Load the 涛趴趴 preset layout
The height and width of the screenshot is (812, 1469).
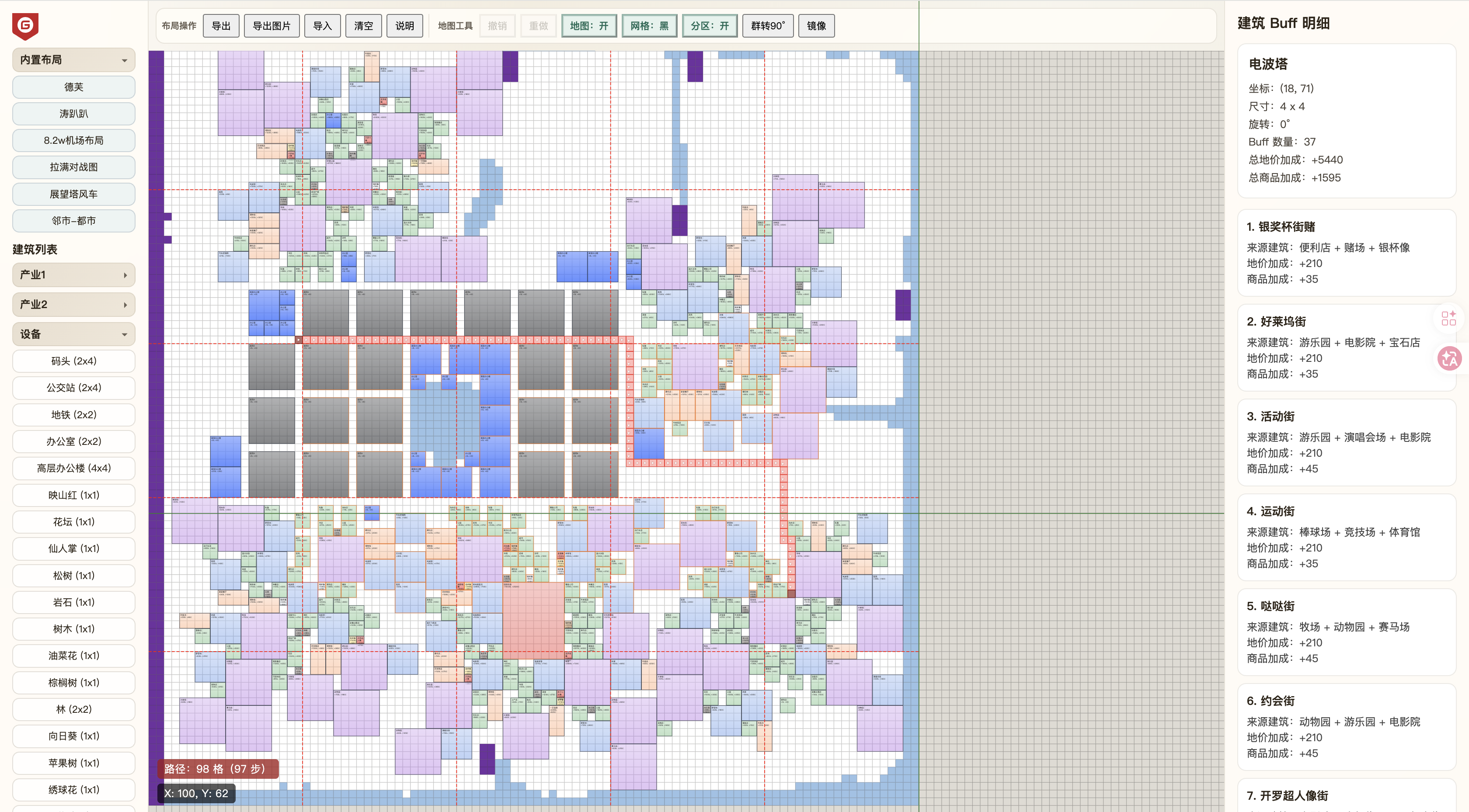[x=73, y=114]
